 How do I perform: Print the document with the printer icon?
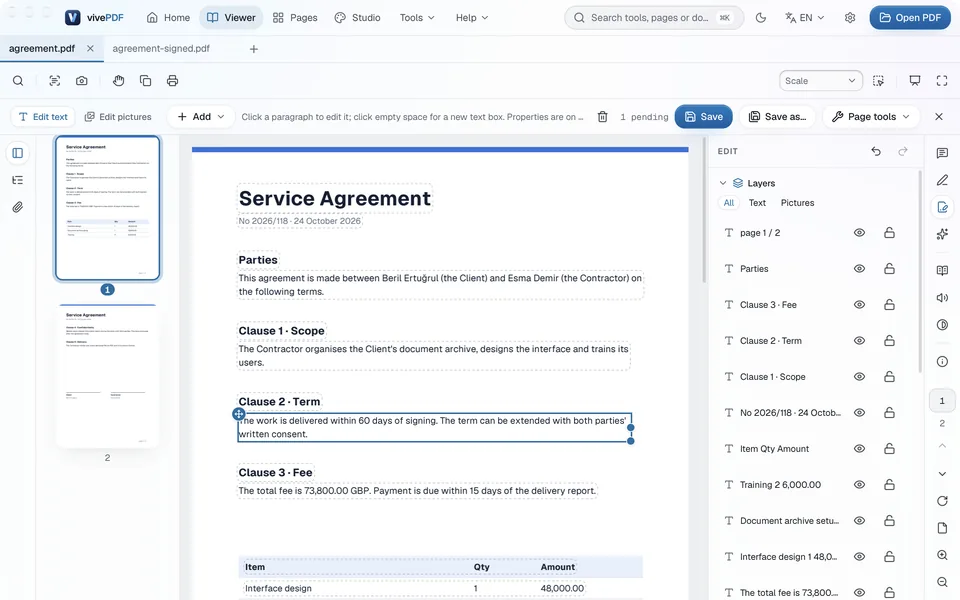pos(172,81)
